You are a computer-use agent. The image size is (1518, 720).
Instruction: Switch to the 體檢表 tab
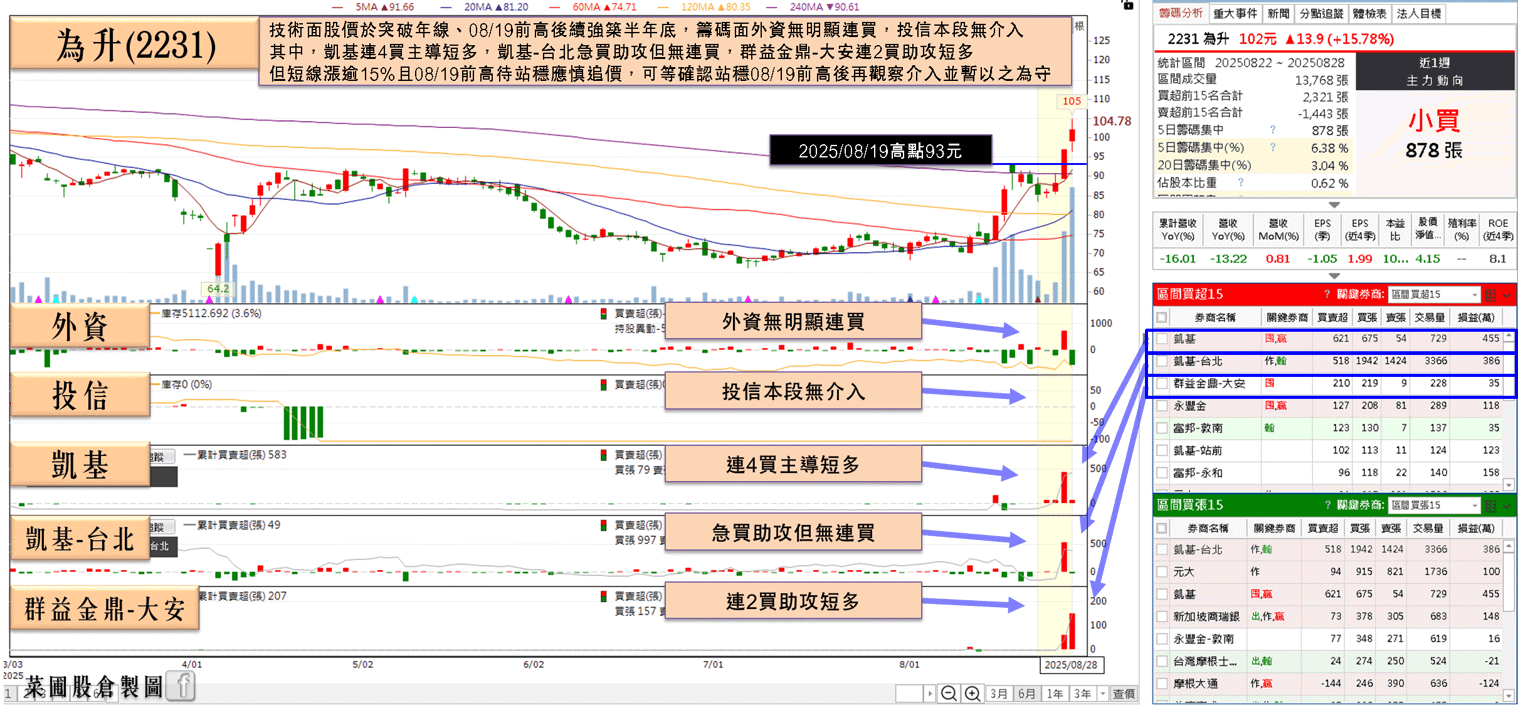(1369, 14)
